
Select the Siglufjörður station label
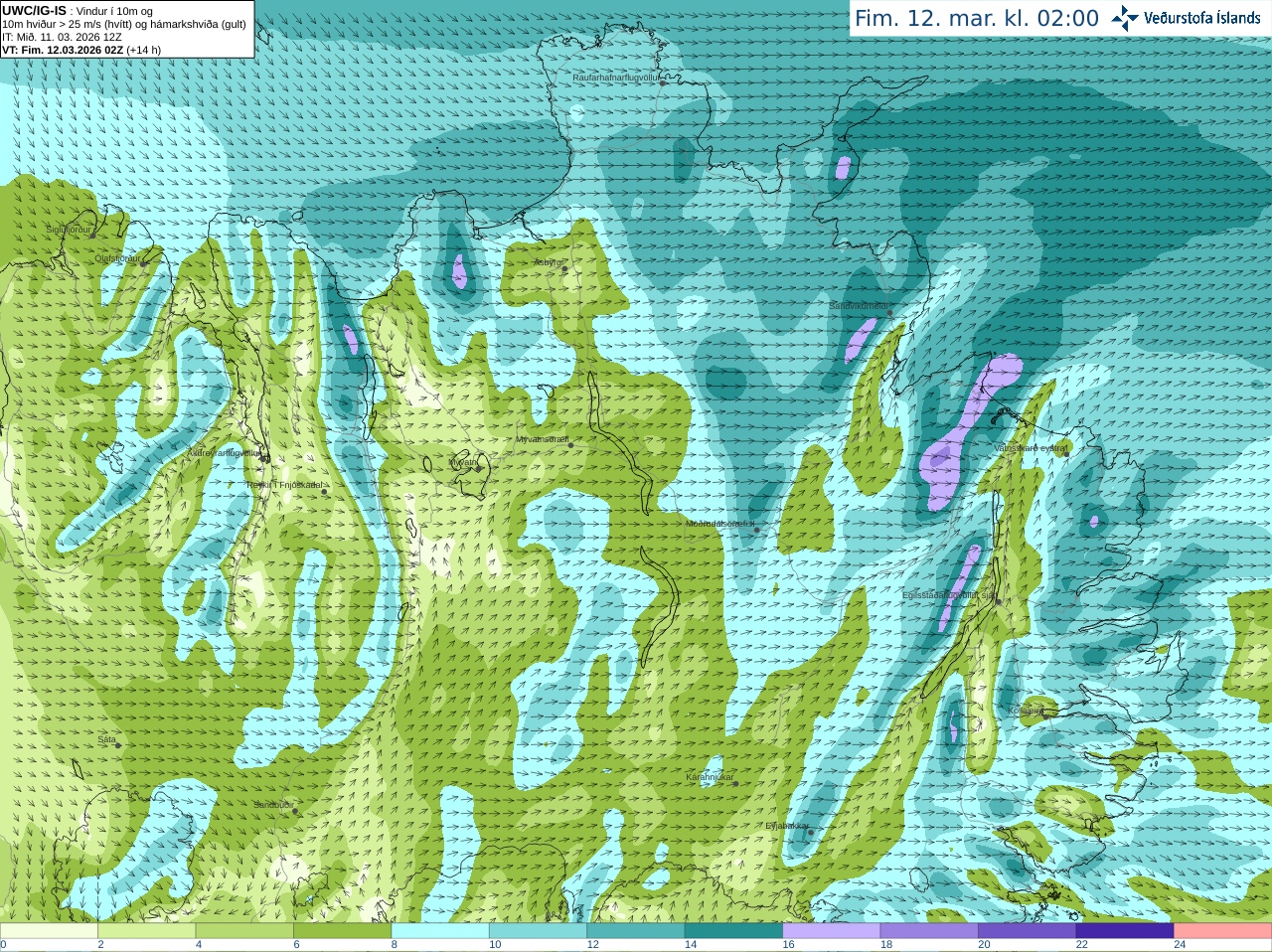click(69, 230)
